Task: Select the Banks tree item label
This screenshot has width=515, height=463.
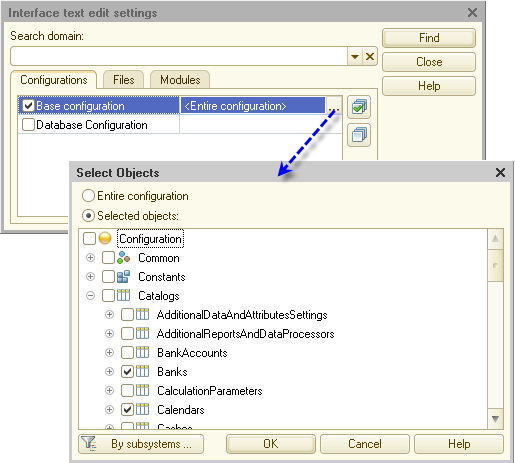Action: tap(172, 372)
